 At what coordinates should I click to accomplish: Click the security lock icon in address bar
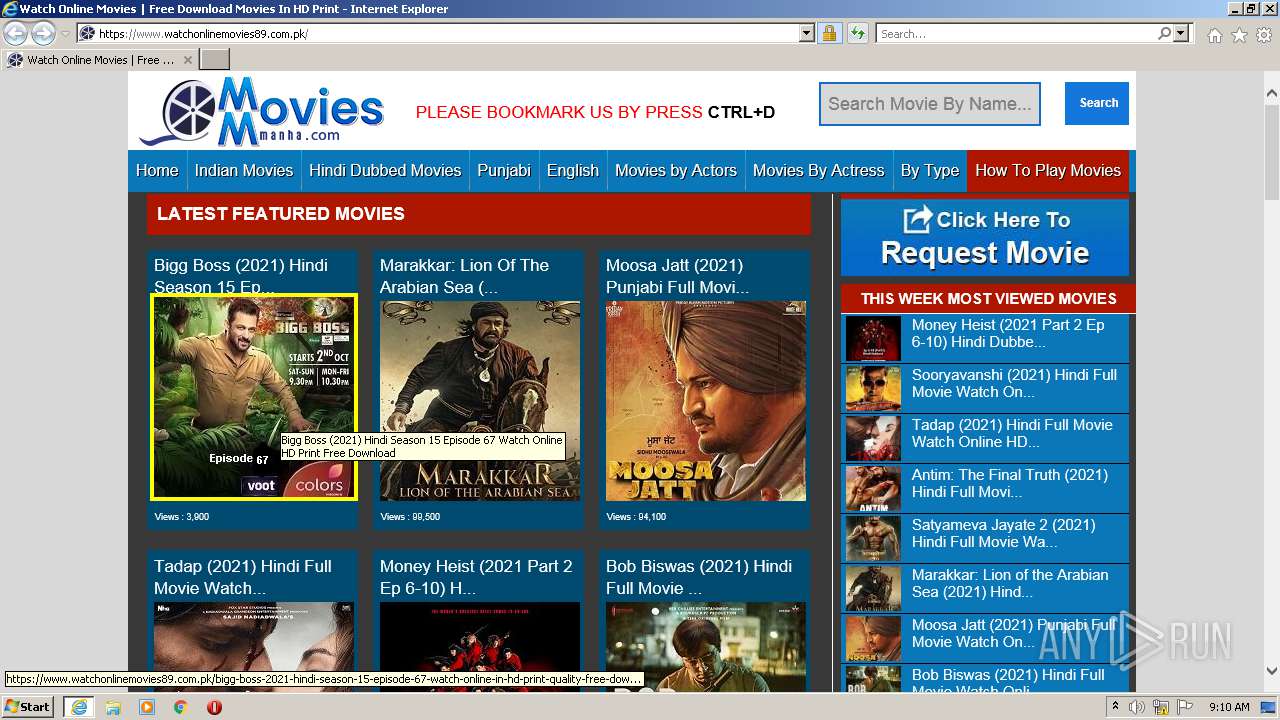point(829,33)
